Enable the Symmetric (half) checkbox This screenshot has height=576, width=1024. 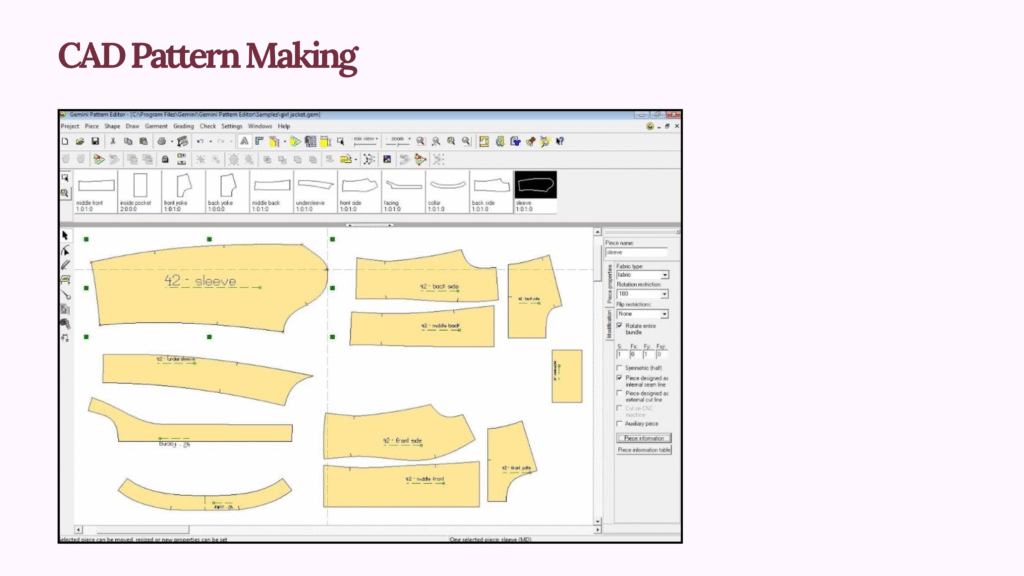pyautogui.click(x=620, y=367)
